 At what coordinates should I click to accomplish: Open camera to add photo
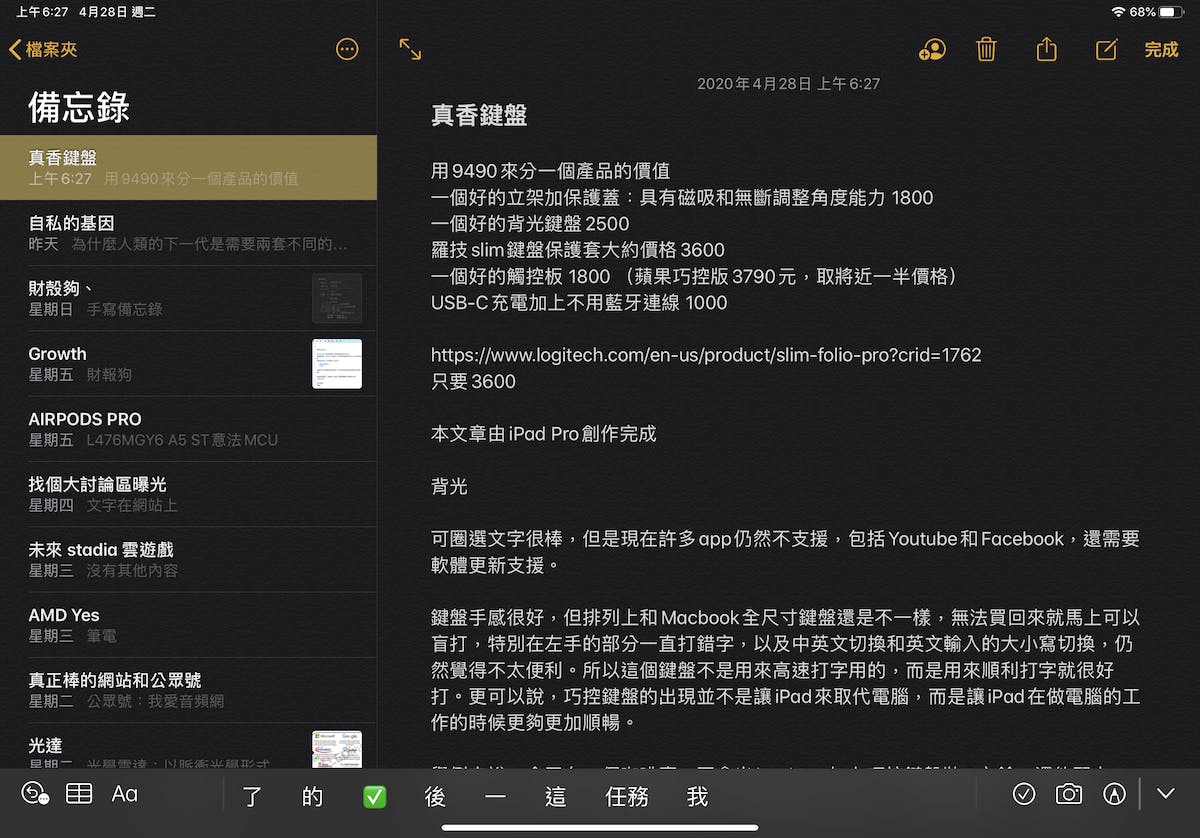[x=1069, y=794]
